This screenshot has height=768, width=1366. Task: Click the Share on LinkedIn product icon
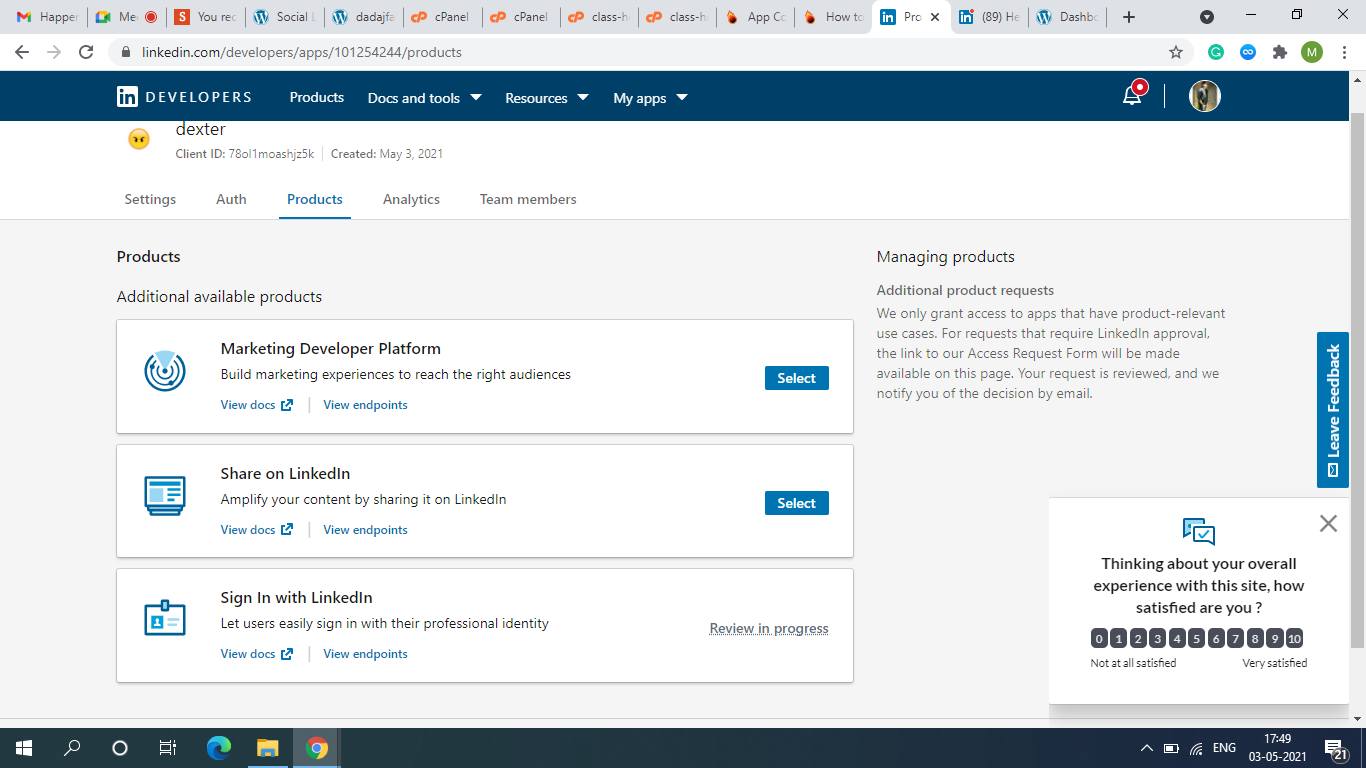165,496
